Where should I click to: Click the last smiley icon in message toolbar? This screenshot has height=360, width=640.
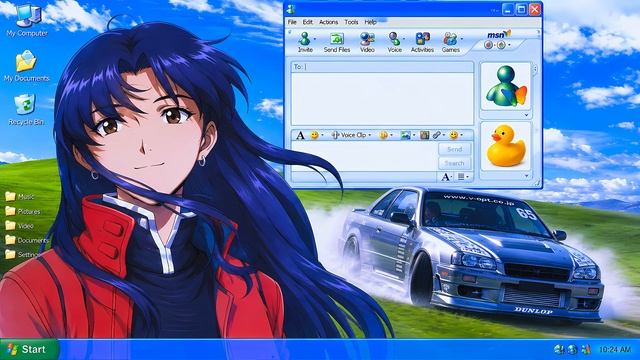coord(453,135)
